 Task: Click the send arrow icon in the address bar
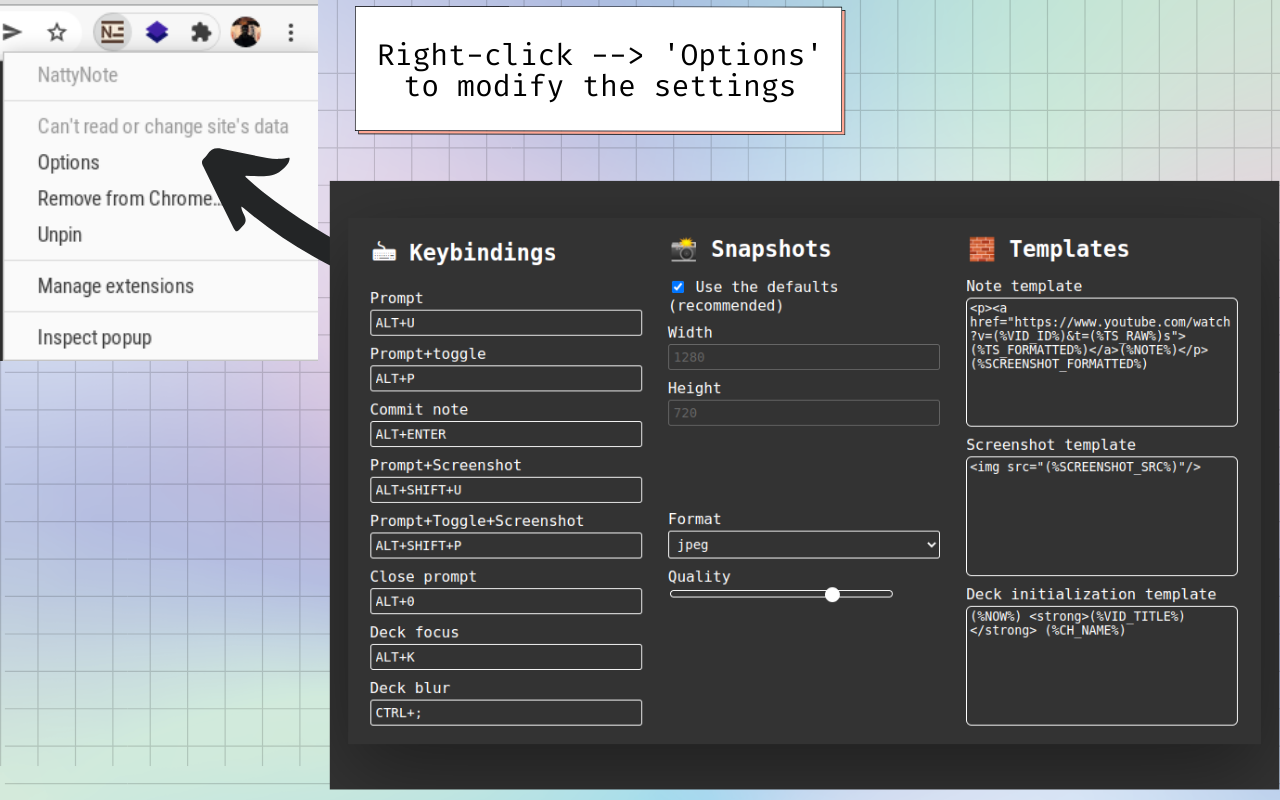[11, 33]
